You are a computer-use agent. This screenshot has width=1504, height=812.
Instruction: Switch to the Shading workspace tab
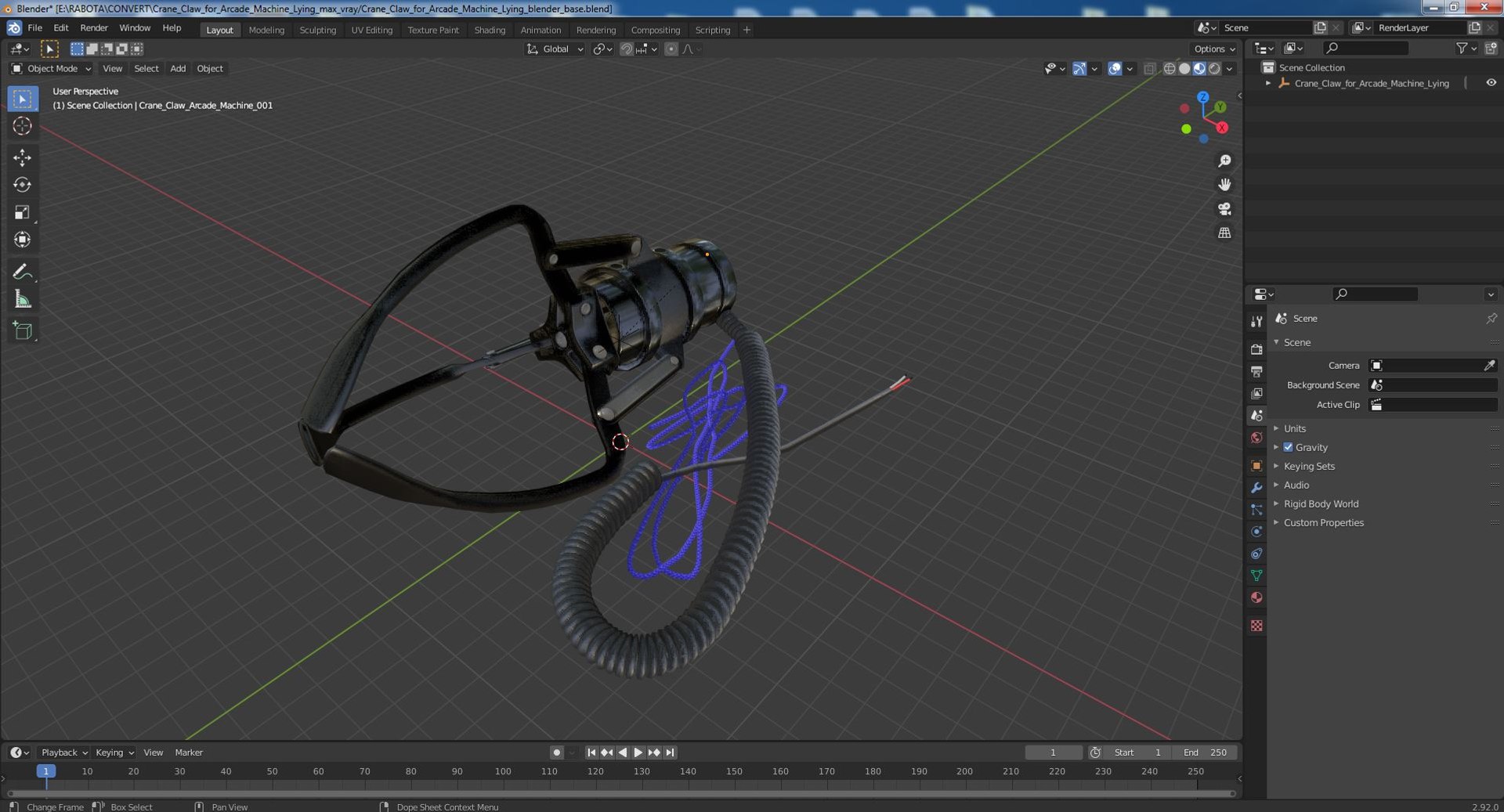click(x=490, y=30)
